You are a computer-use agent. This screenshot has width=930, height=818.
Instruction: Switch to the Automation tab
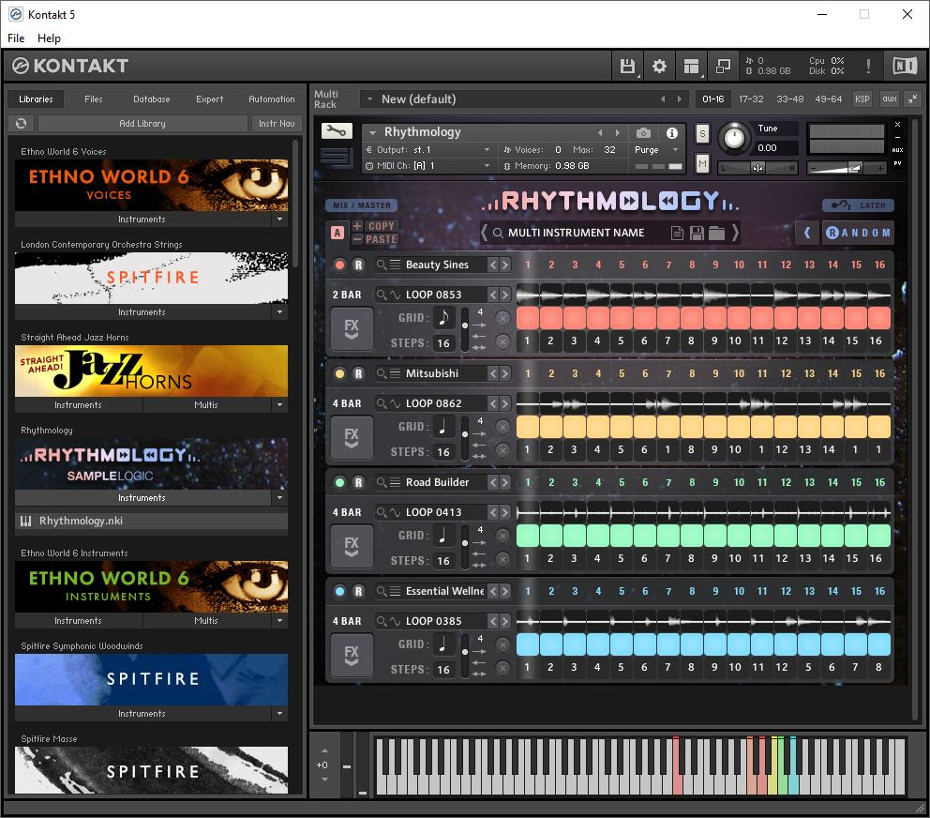click(x=271, y=99)
